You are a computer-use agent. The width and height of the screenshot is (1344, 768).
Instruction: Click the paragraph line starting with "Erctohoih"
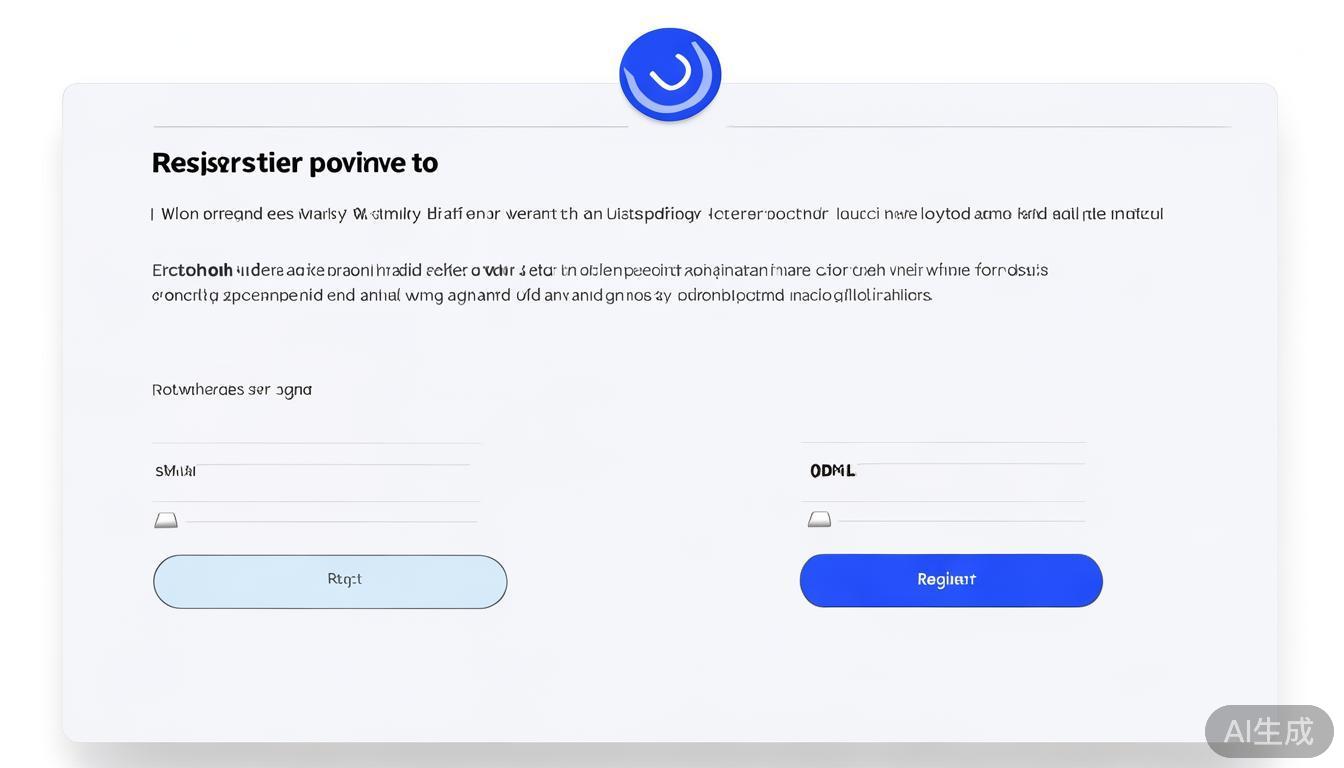click(x=599, y=270)
